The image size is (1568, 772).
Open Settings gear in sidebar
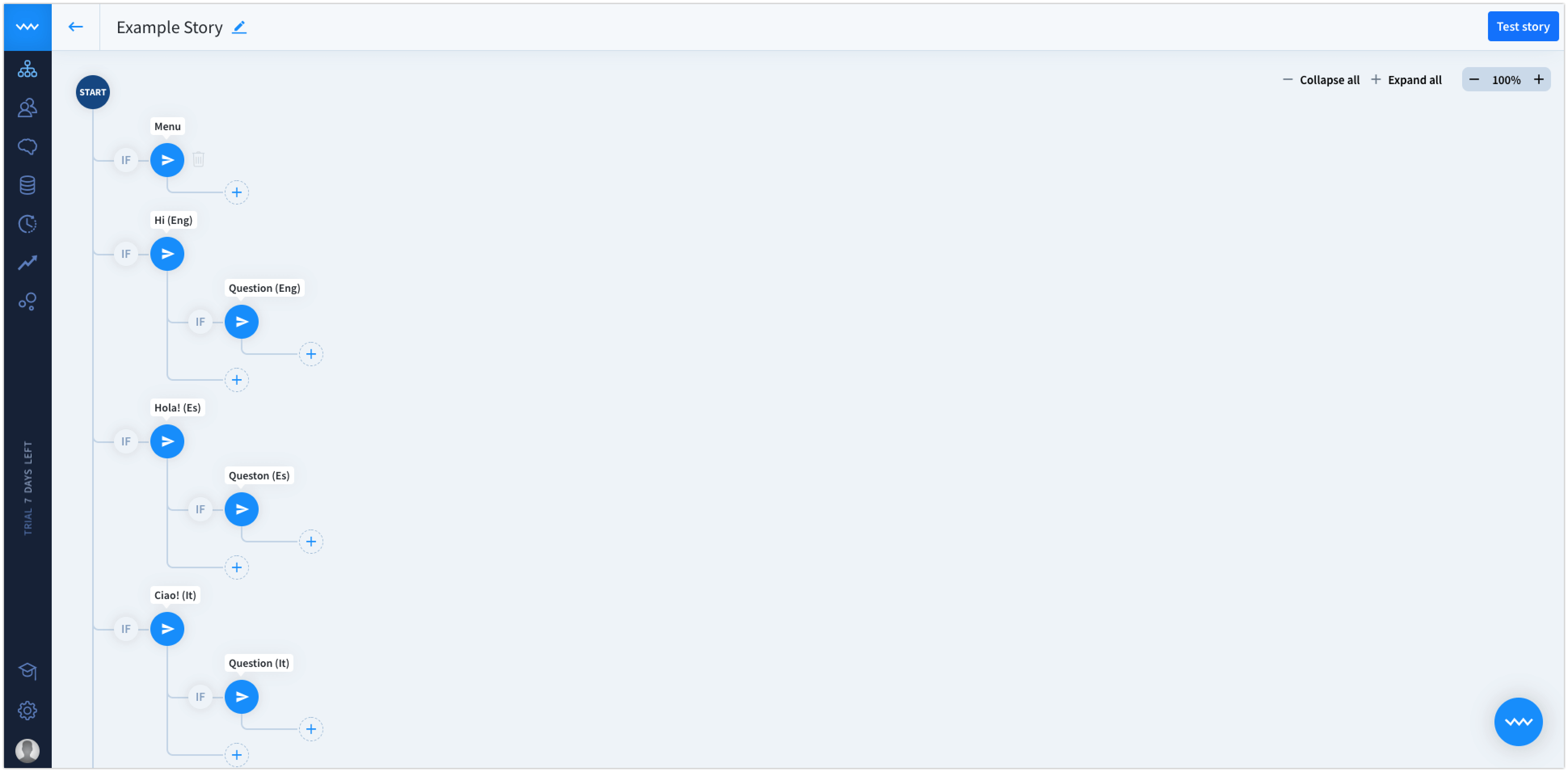pyautogui.click(x=27, y=711)
